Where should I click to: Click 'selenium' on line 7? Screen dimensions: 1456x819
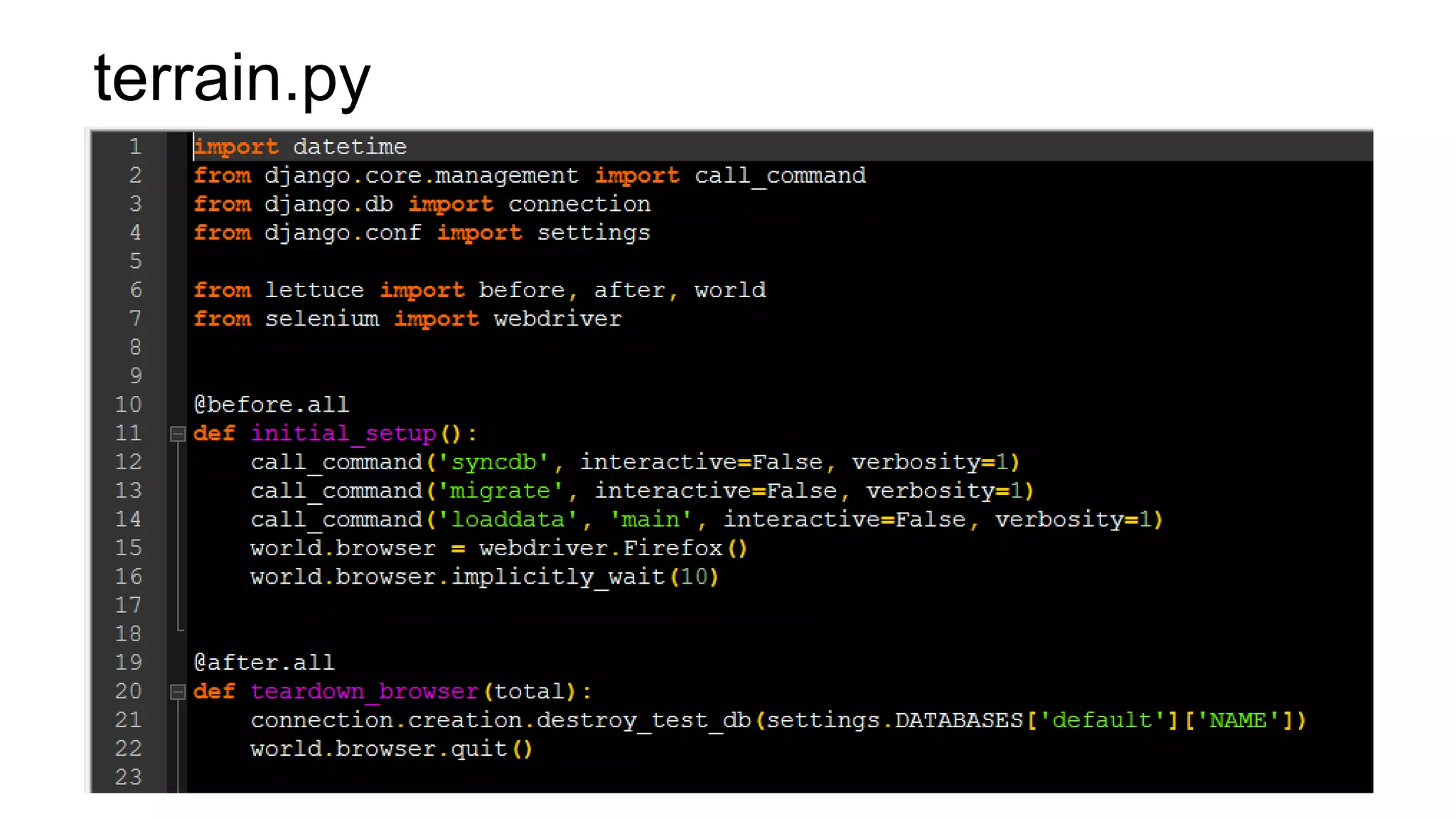point(321,318)
